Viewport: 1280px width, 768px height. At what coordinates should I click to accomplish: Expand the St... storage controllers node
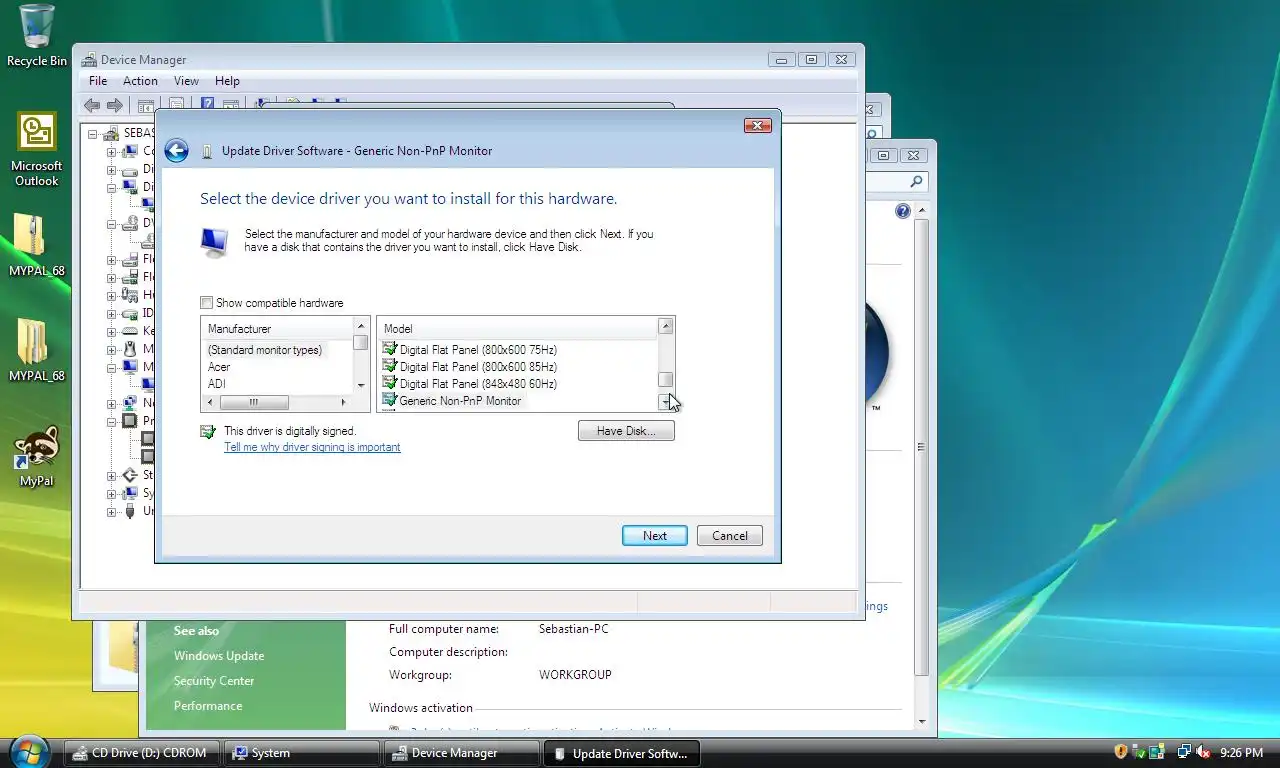pos(112,475)
